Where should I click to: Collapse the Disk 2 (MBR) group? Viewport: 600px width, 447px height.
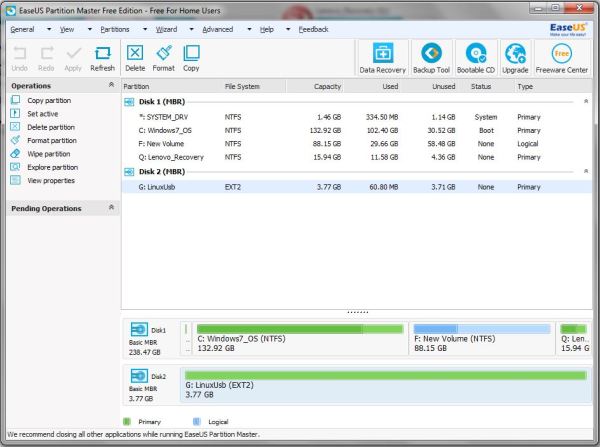[x=586, y=171]
